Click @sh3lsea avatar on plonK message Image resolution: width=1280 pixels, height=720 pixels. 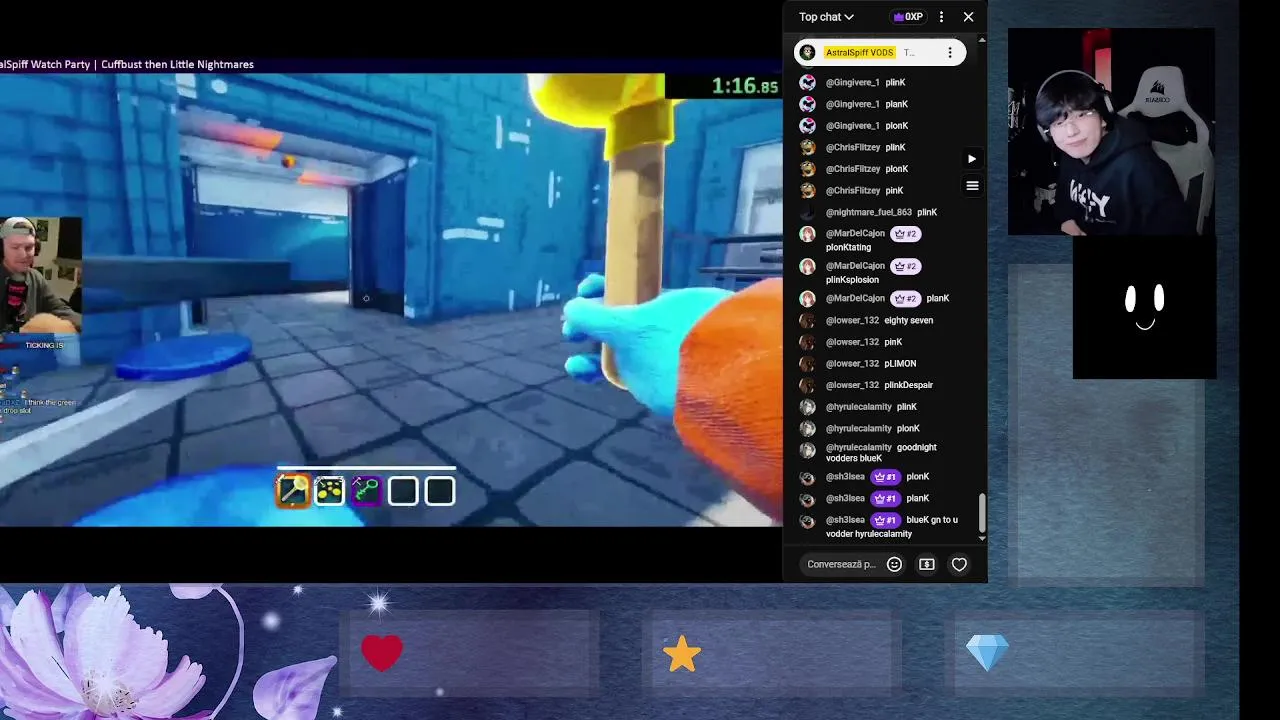[x=807, y=477]
